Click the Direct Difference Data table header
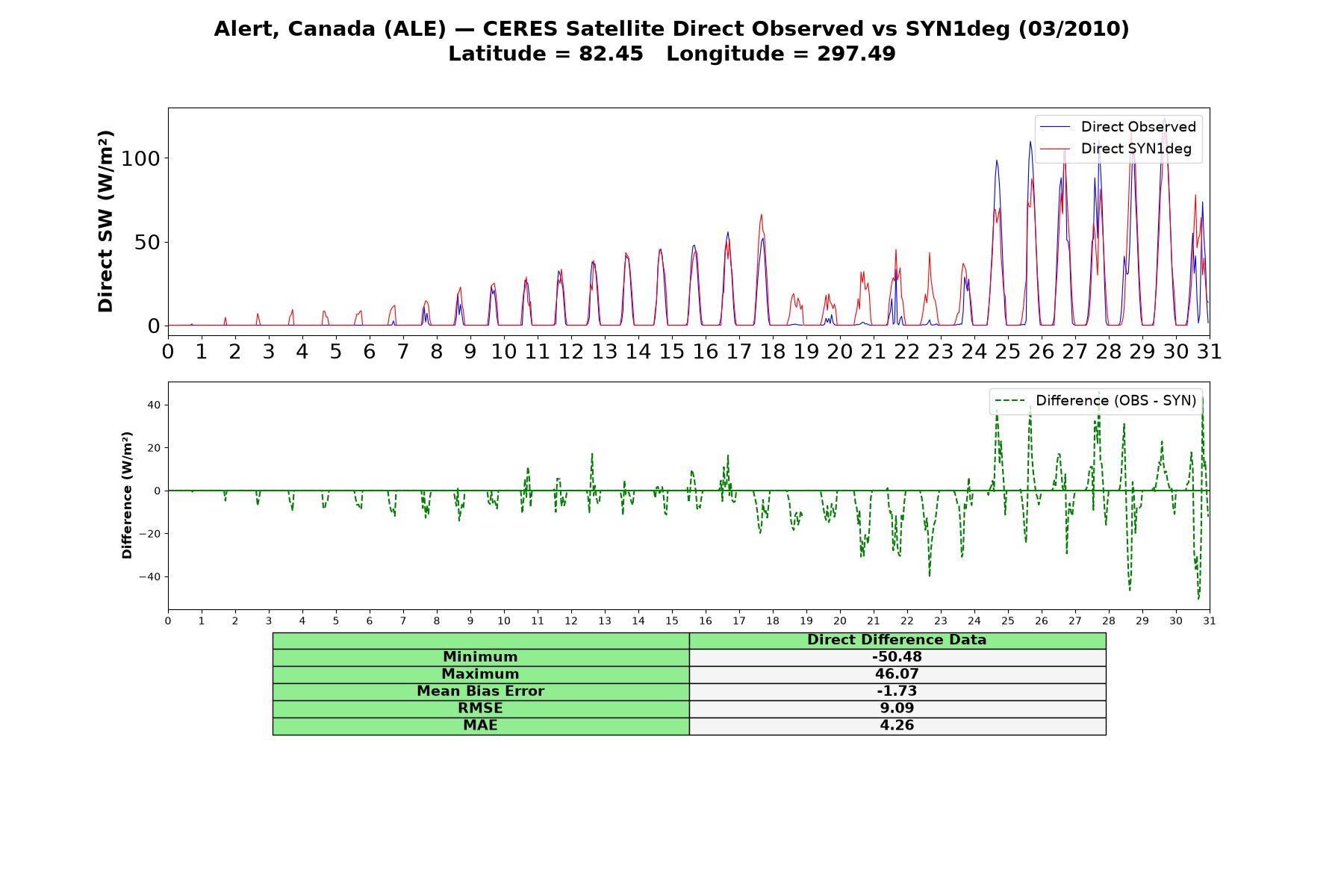Viewport: 1344px width, 896px height. (x=897, y=640)
